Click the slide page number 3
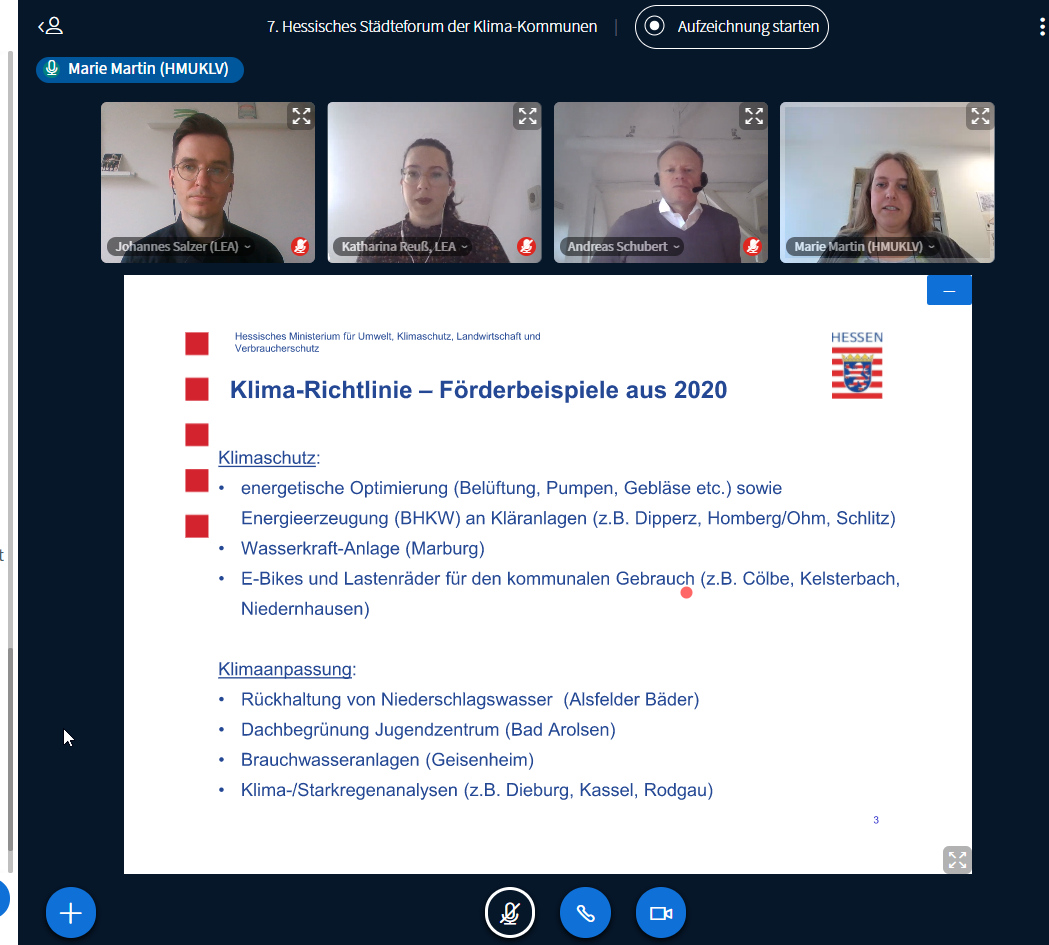 pos(876,820)
